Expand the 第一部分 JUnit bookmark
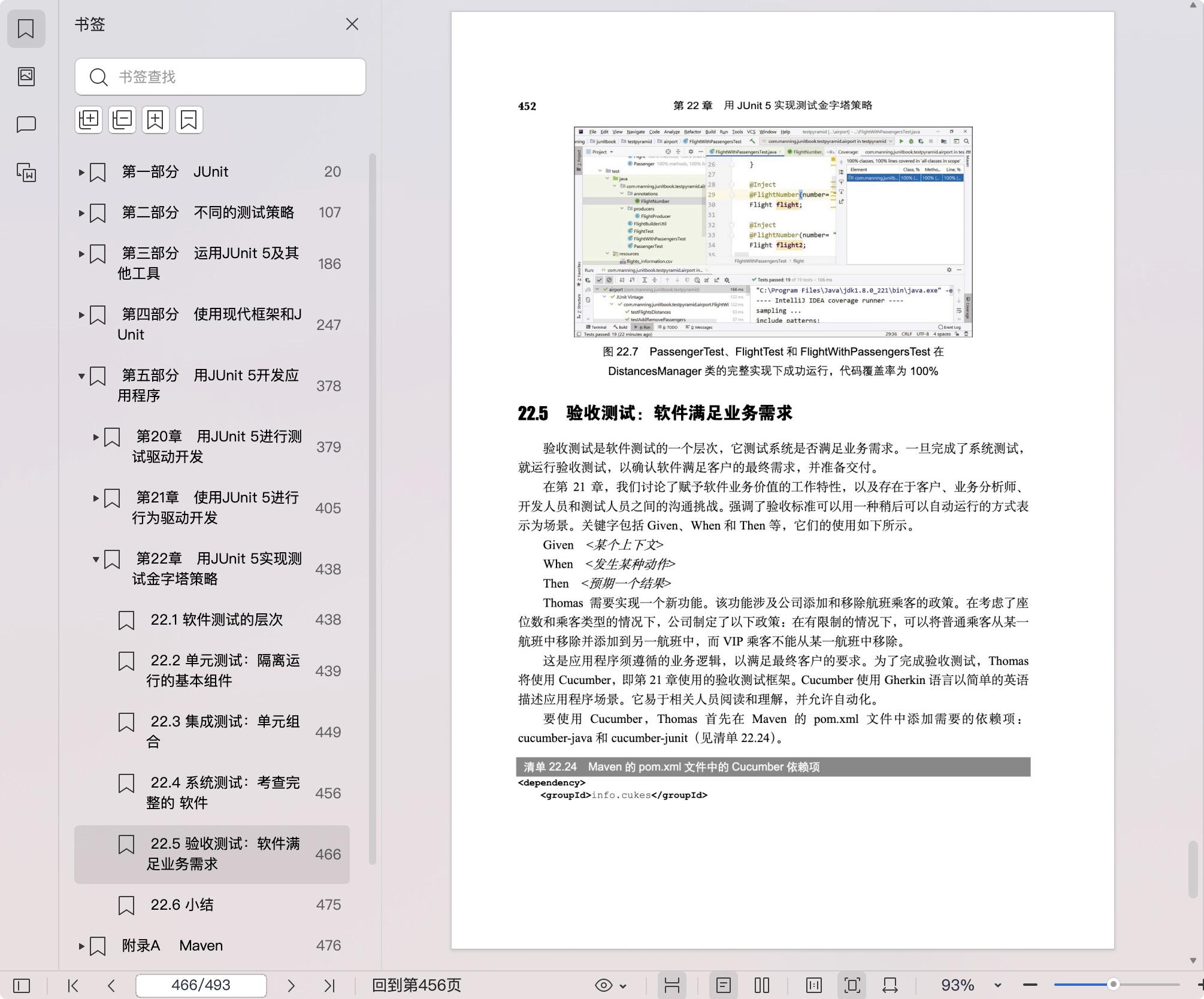Image resolution: width=1204 pixels, height=999 pixels. click(x=81, y=172)
